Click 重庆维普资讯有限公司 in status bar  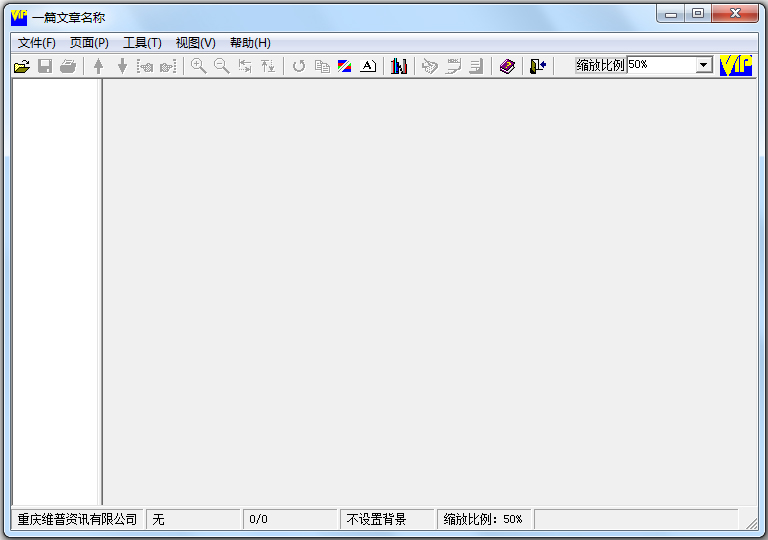pos(77,519)
